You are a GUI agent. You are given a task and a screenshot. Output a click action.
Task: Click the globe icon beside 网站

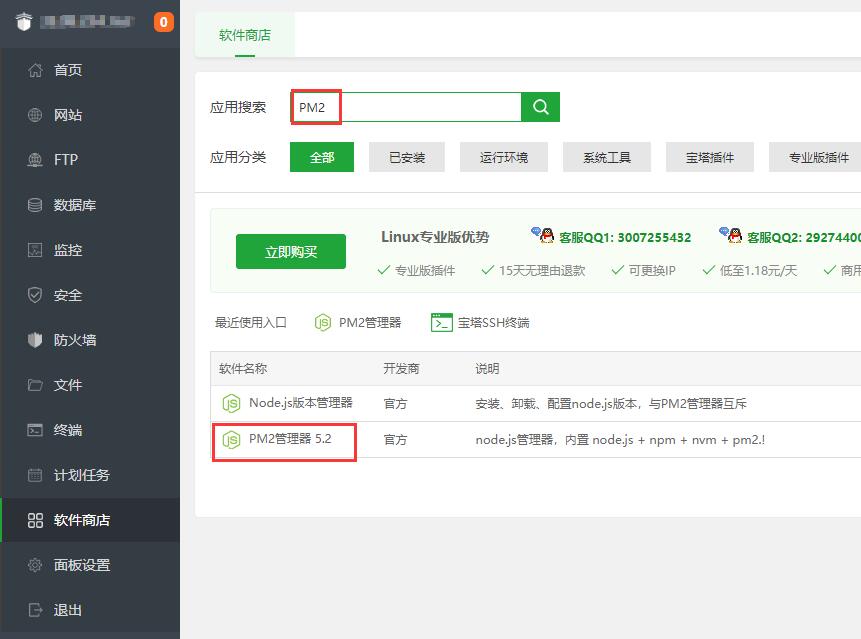35,115
